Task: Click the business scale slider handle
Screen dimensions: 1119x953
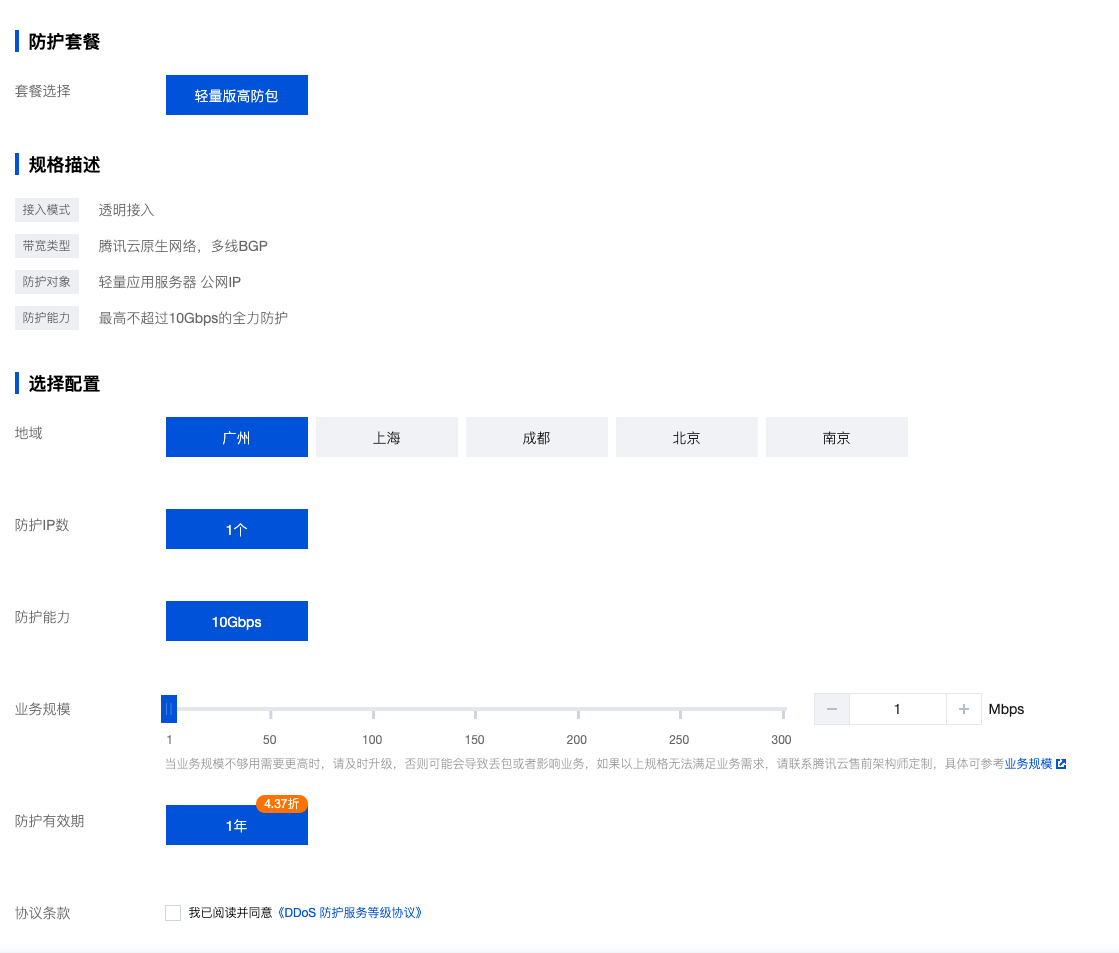Action: click(x=169, y=709)
